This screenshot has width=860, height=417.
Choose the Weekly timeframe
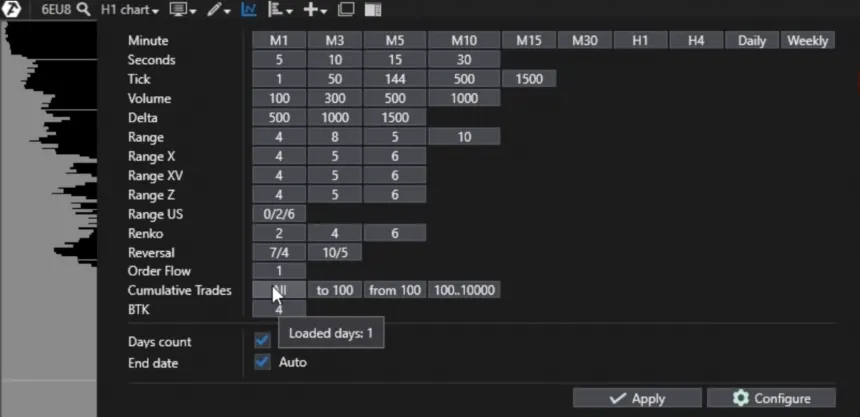pyautogui.click(x=807, y=40)
